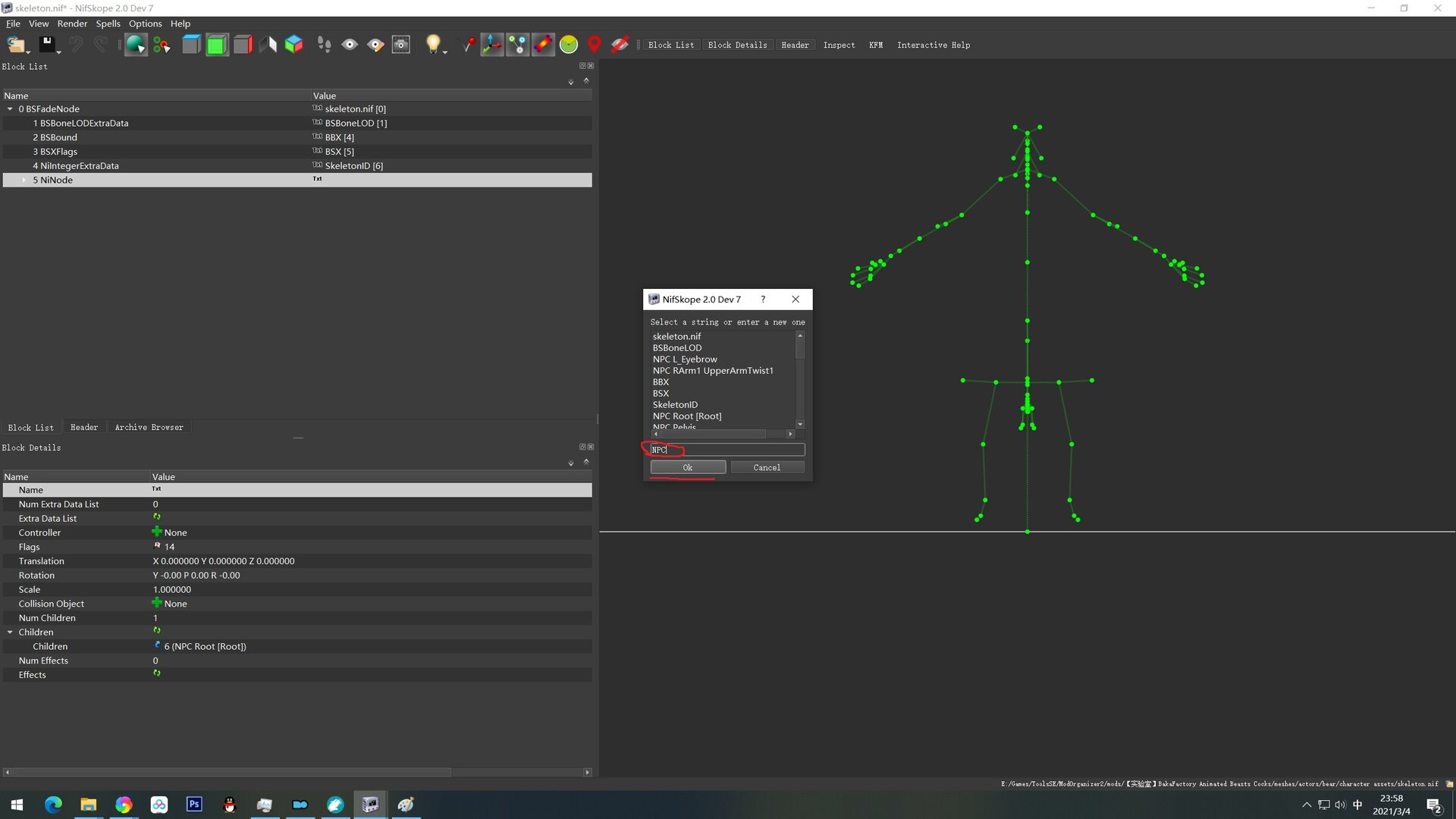The height and width of the screenshot is (819, 1456).
Task: Open Photoshop from the taskbar
Action: [x=194, y=804]
